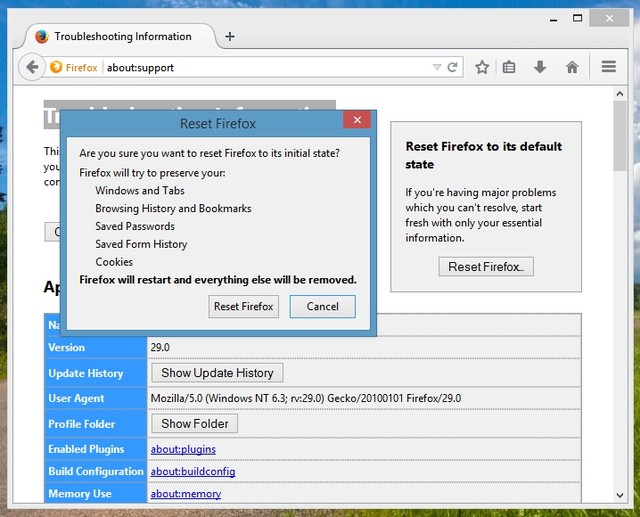Click the reload page icon
Screen dimensions: 640x517
click(x=453, y=67)
